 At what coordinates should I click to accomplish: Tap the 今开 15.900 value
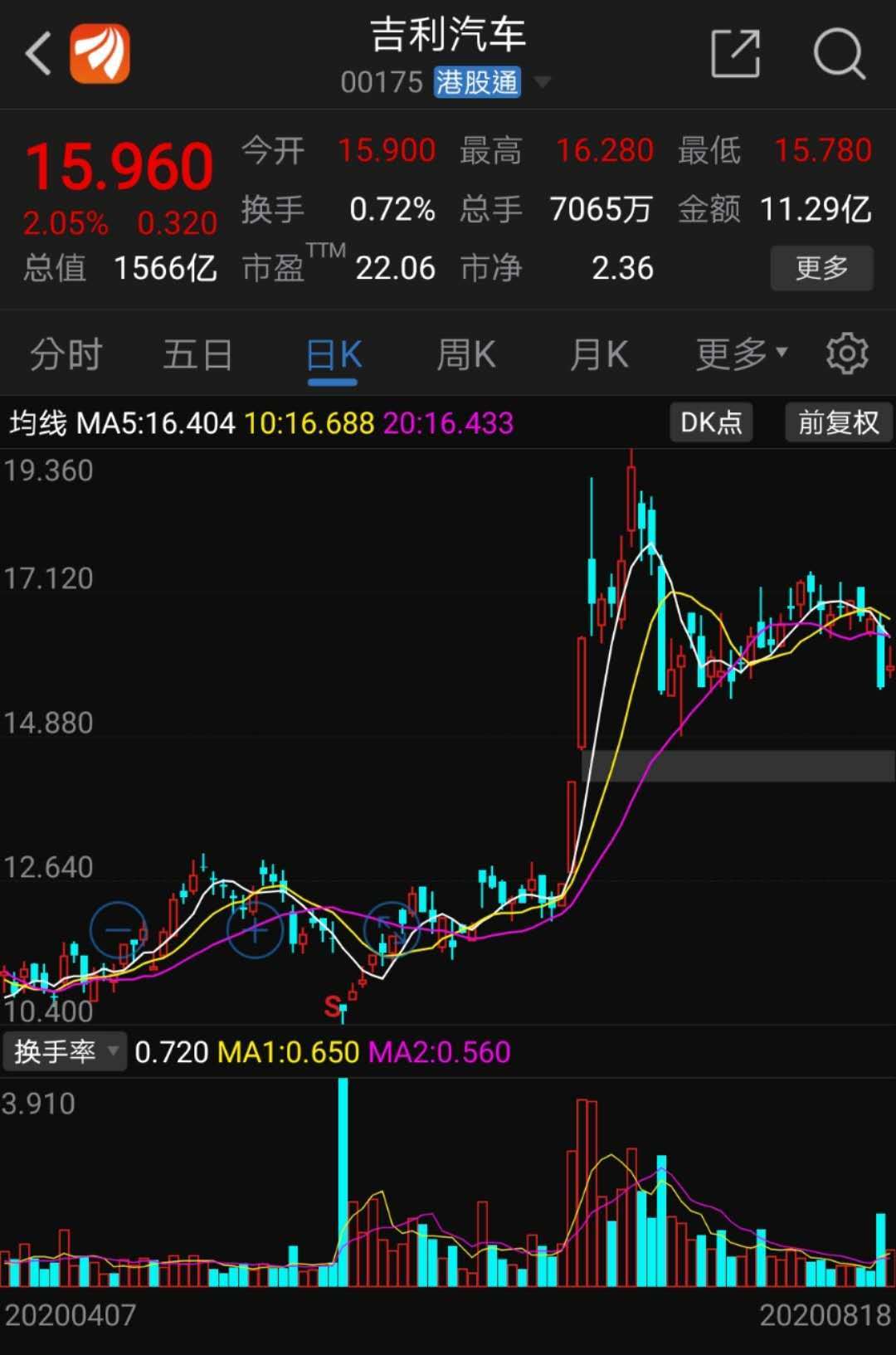[387, 150]
